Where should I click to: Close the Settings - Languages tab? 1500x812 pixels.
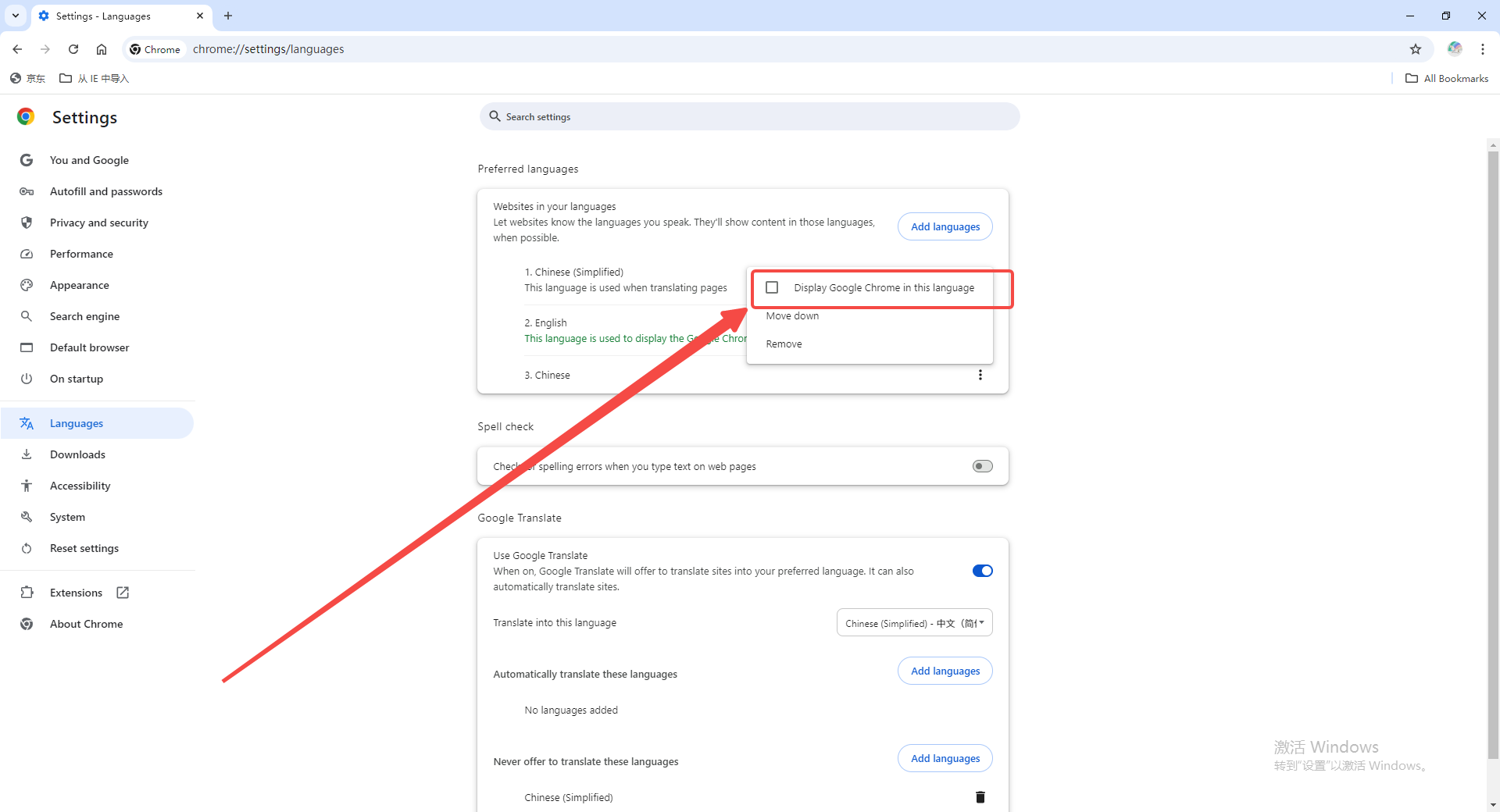200,16
